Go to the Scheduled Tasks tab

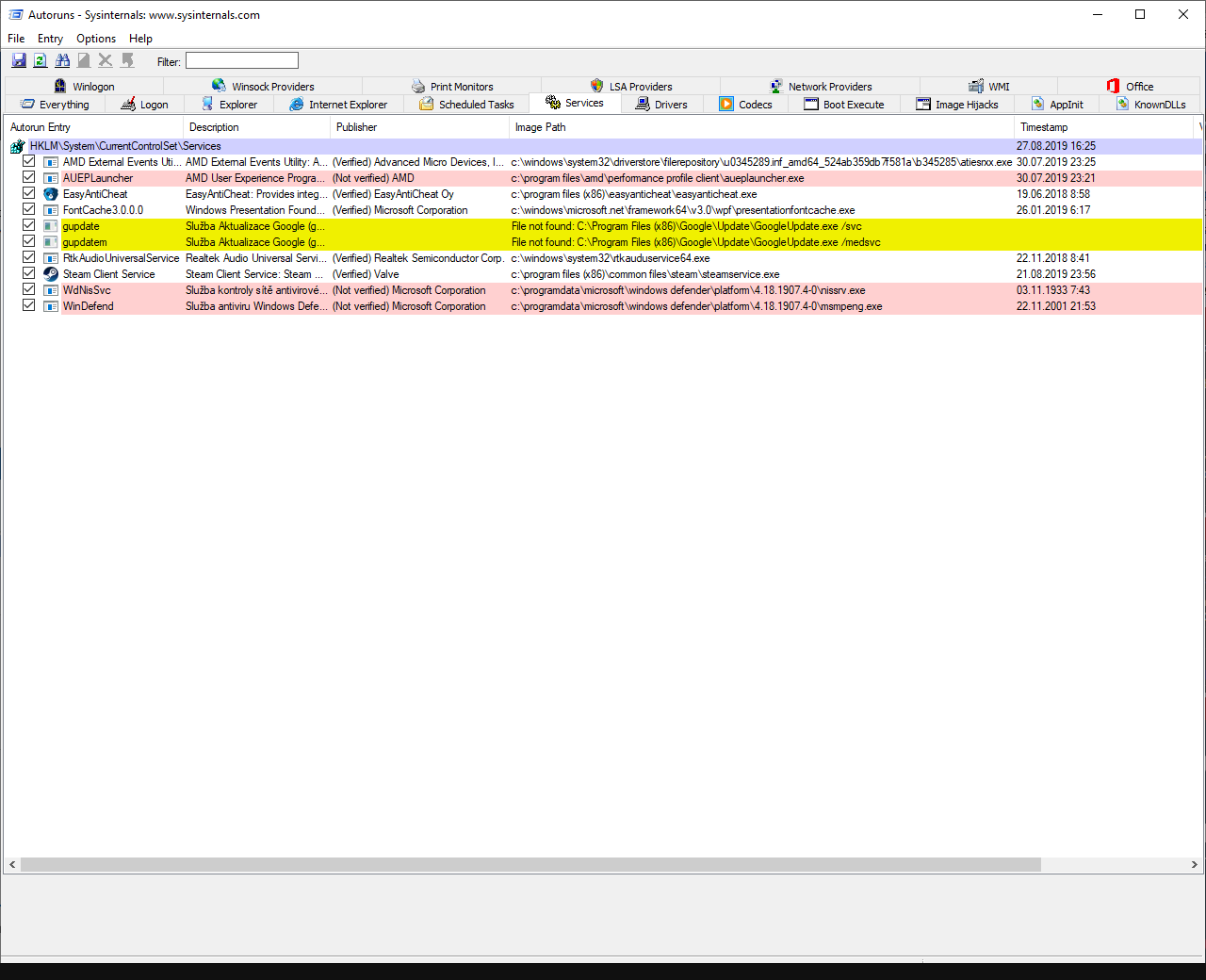click(x=466, y=105)
